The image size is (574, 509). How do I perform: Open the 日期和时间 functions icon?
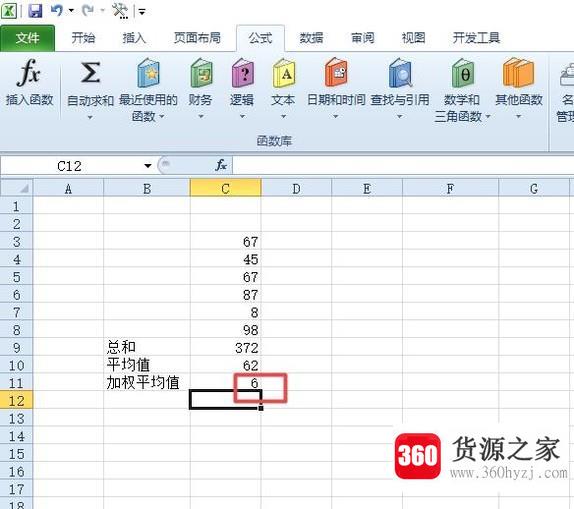336,72
